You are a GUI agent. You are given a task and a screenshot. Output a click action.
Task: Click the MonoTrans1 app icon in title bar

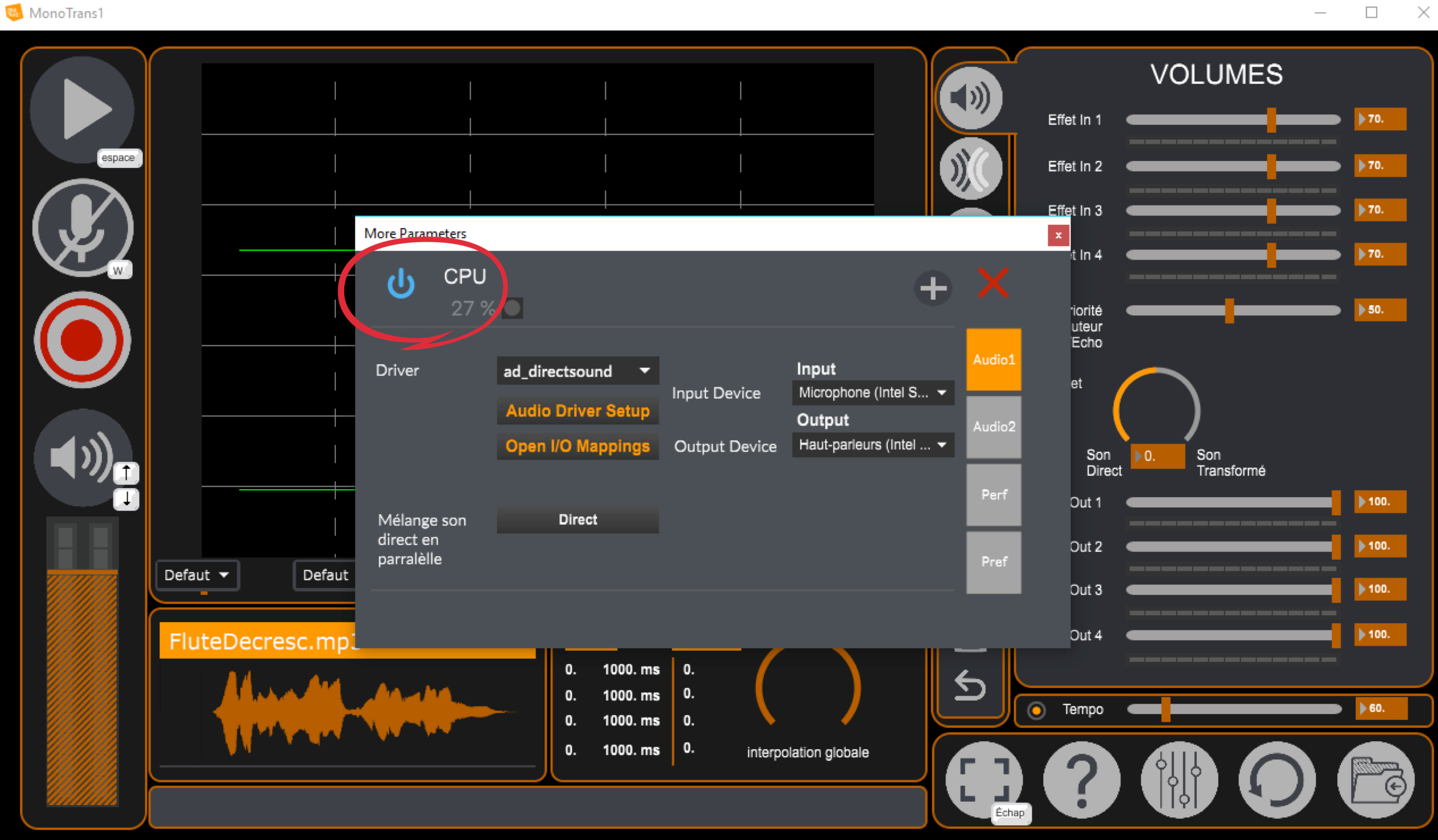tap(13, 12)
